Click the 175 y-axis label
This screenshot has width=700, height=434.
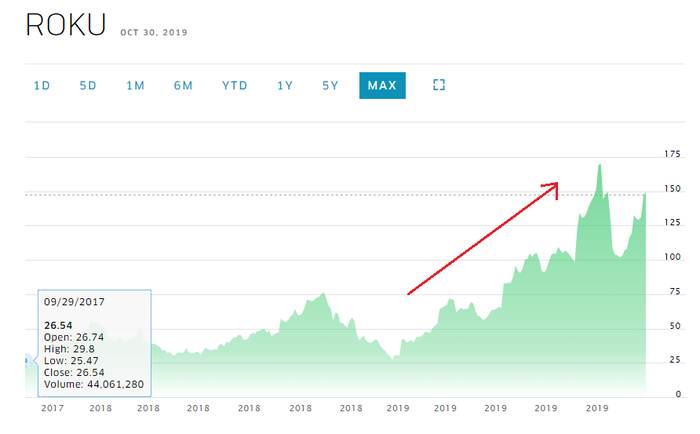pyautogui.click(x=672, y=154)
